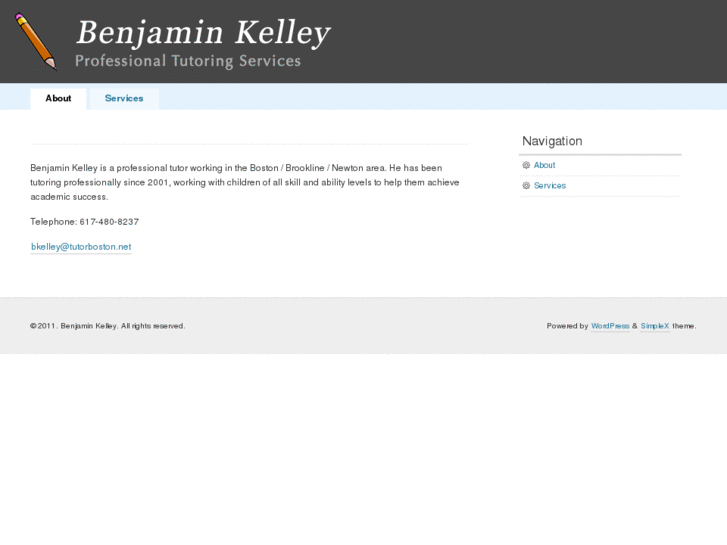
Task: Click the bkelley@tutorboston.net email link
Action: 81,246
